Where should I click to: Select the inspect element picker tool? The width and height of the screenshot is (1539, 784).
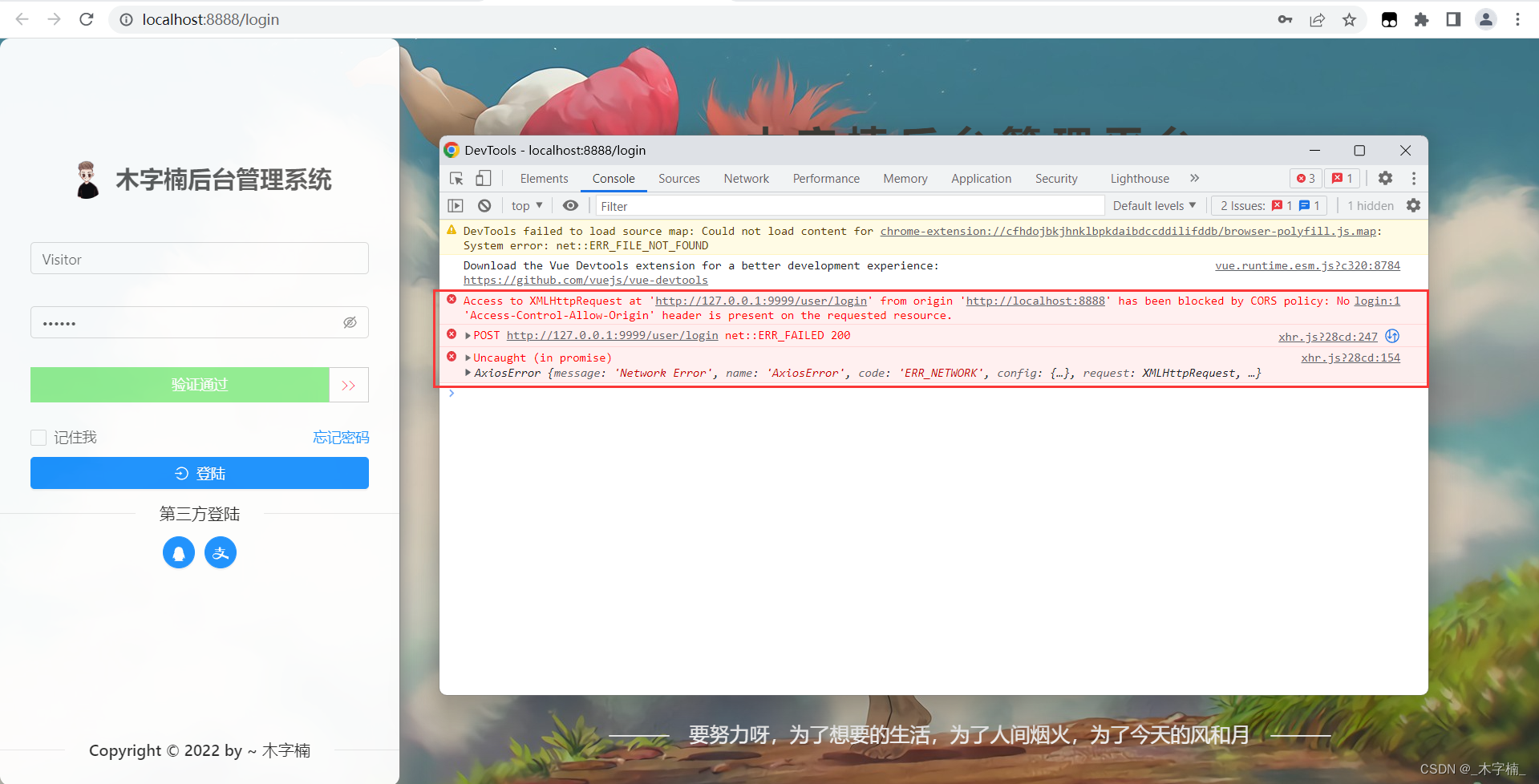point(456,178)
